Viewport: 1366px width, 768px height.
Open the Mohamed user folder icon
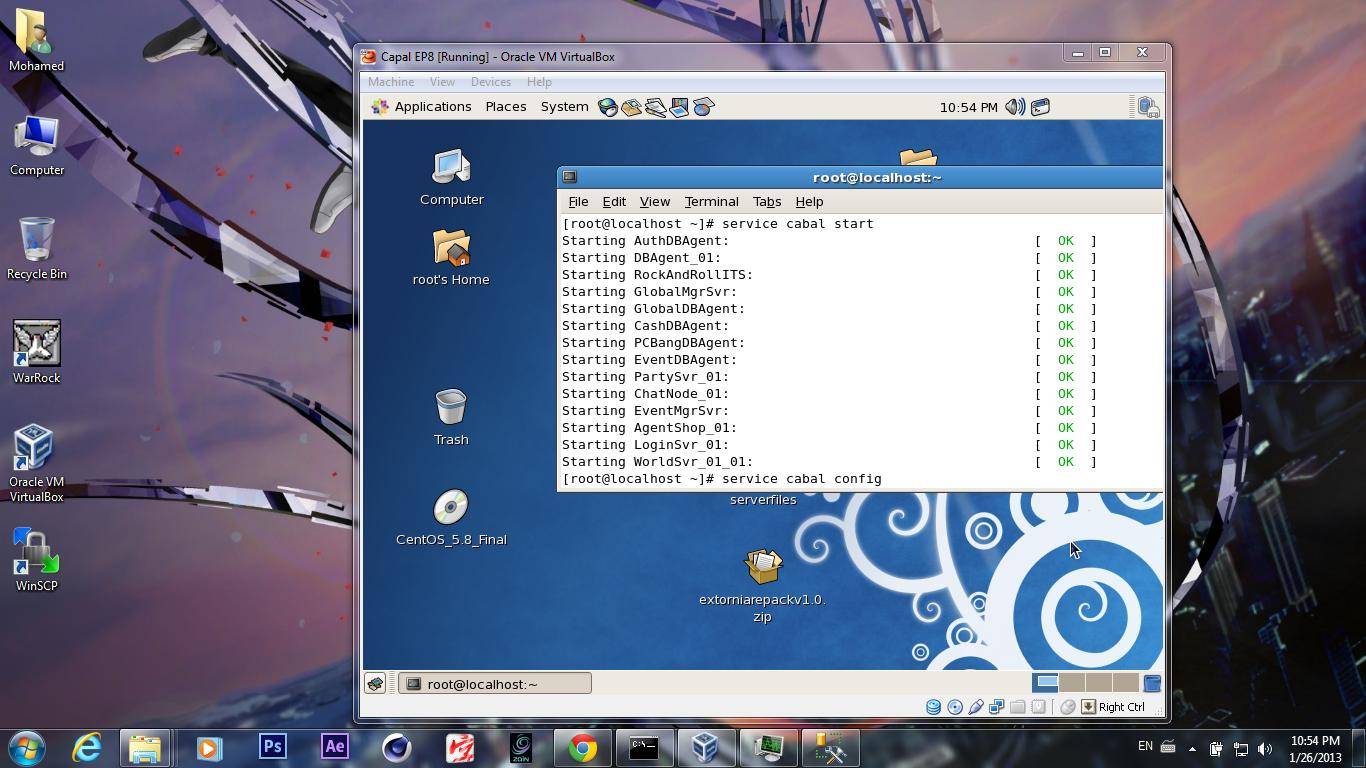pos(37,40)
